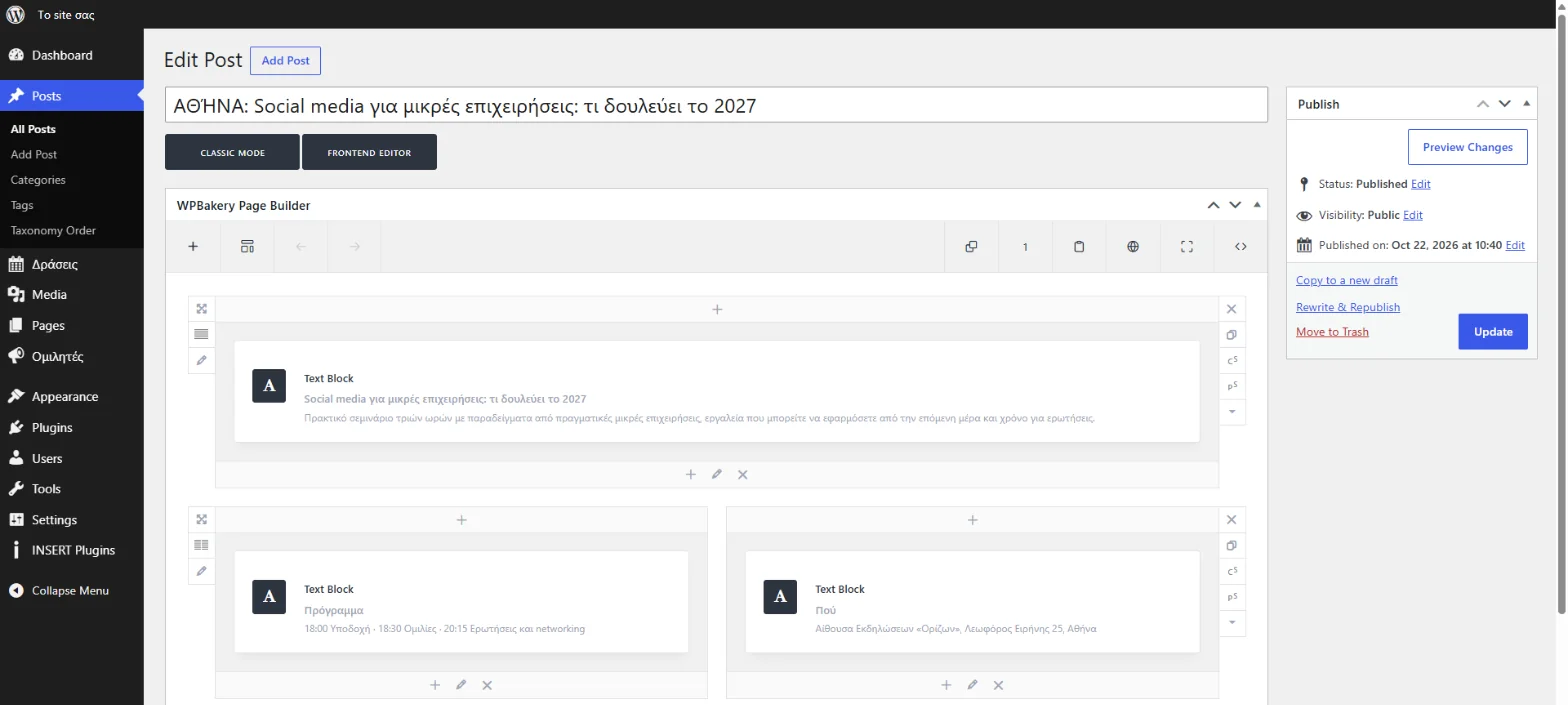The height and width of the screenshot is (705, 1568).
Task: Click the pS icon of the single-column row
Action: [1232, 386]
